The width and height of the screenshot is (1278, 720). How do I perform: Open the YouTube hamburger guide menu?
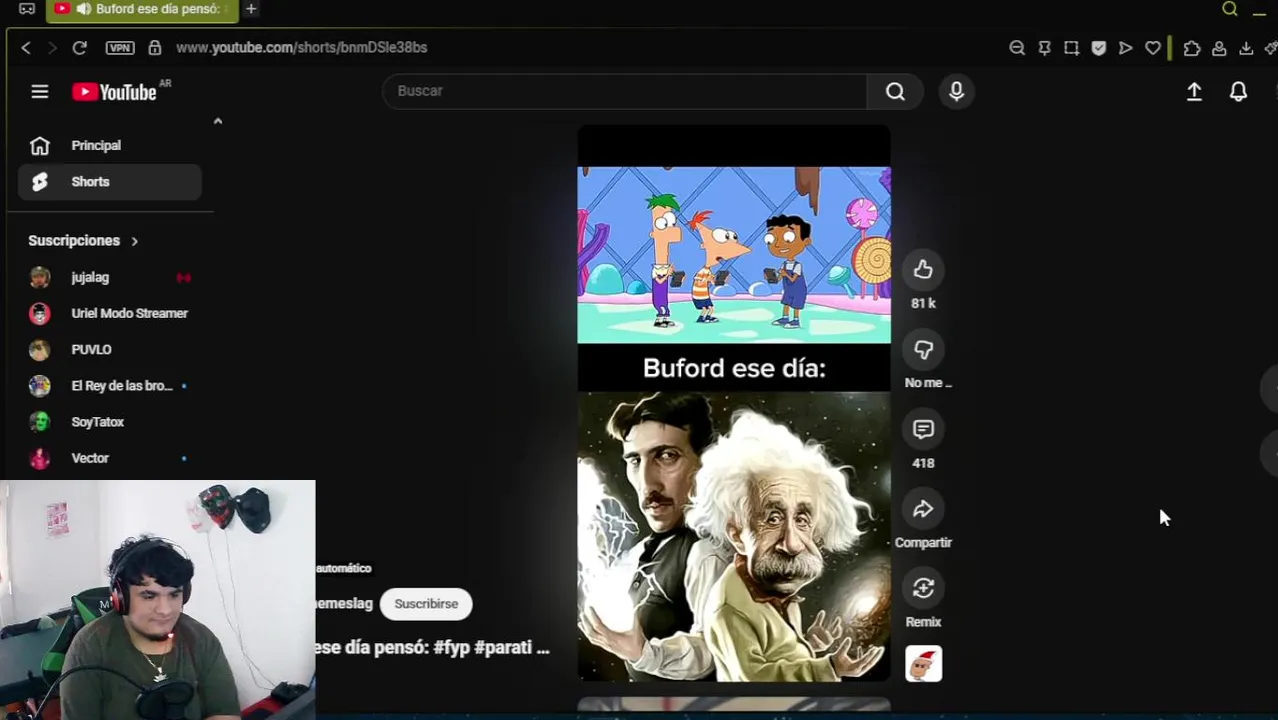pos(39,92)
